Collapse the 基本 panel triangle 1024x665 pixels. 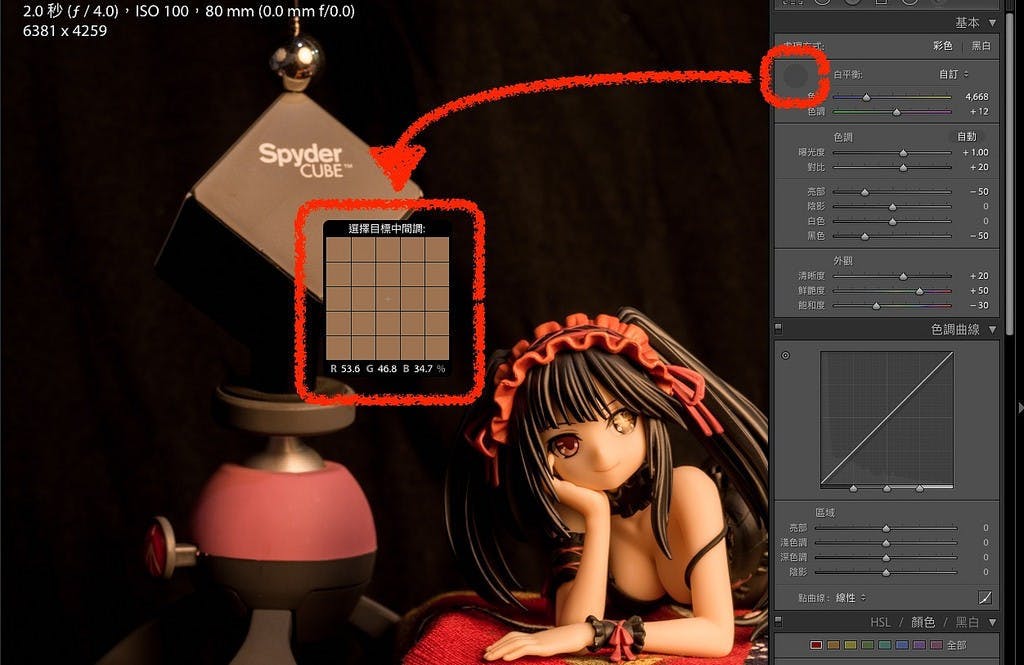tap(993, 23)
